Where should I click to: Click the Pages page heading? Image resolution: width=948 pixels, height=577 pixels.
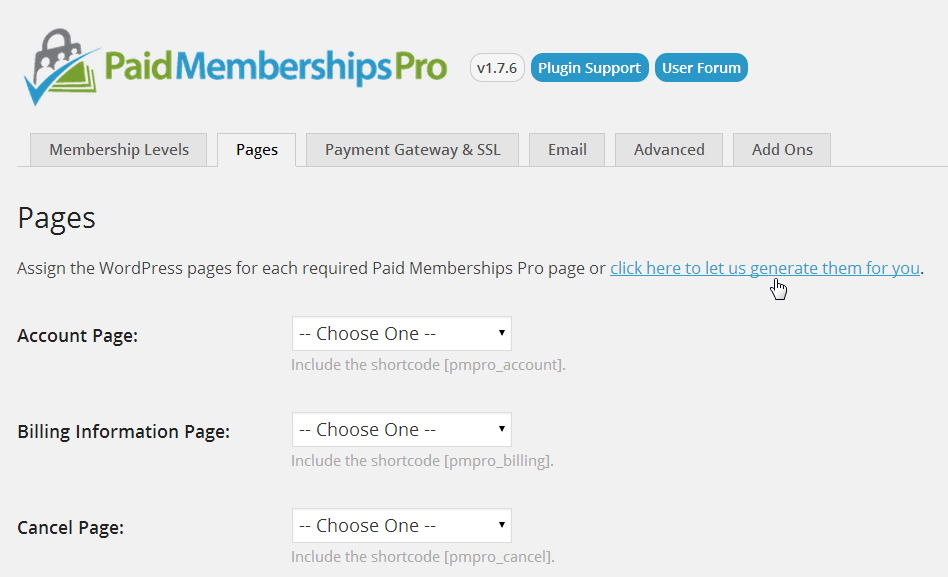click(55, 218)
